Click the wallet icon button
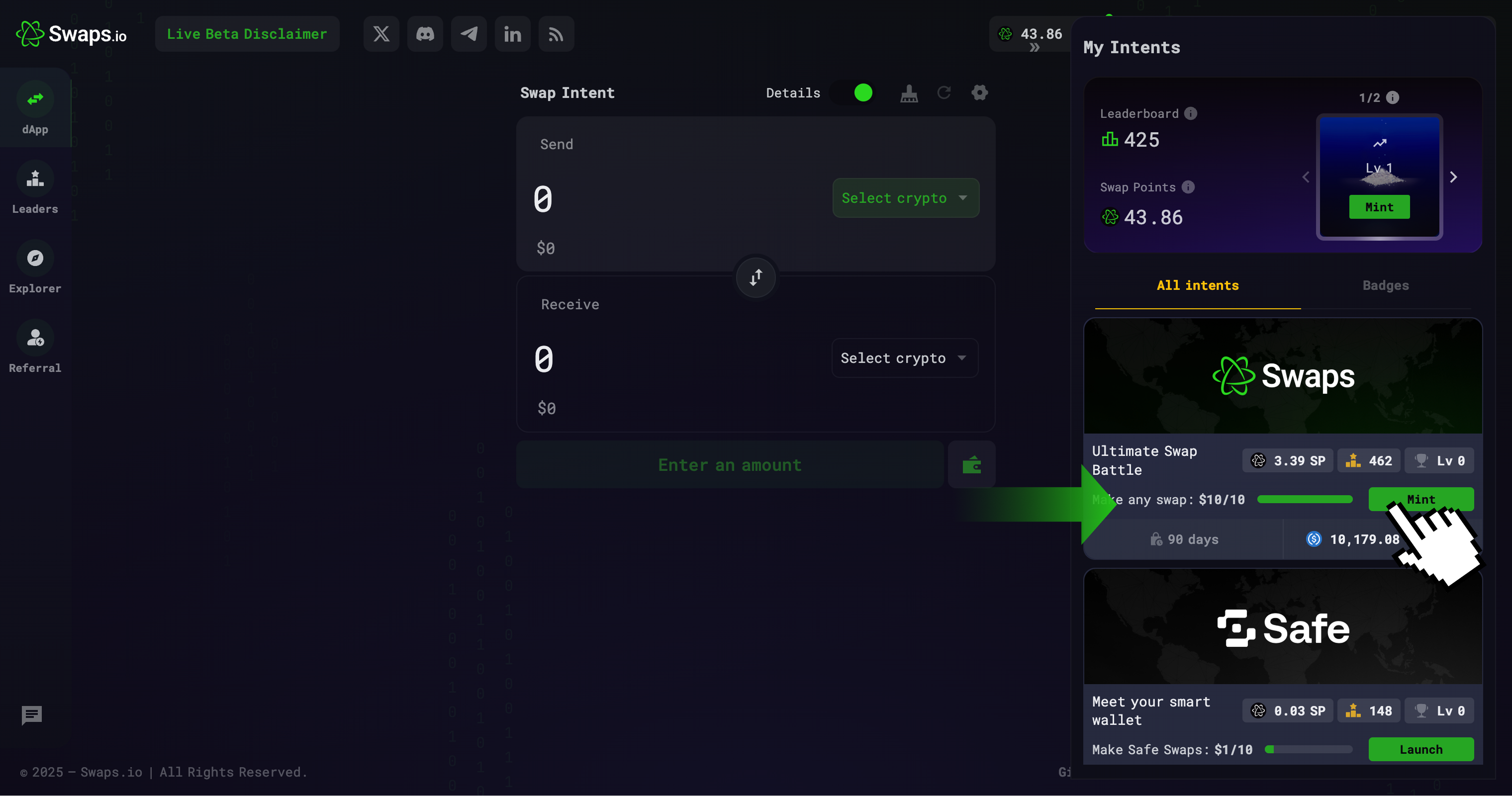 pos(971,465)
